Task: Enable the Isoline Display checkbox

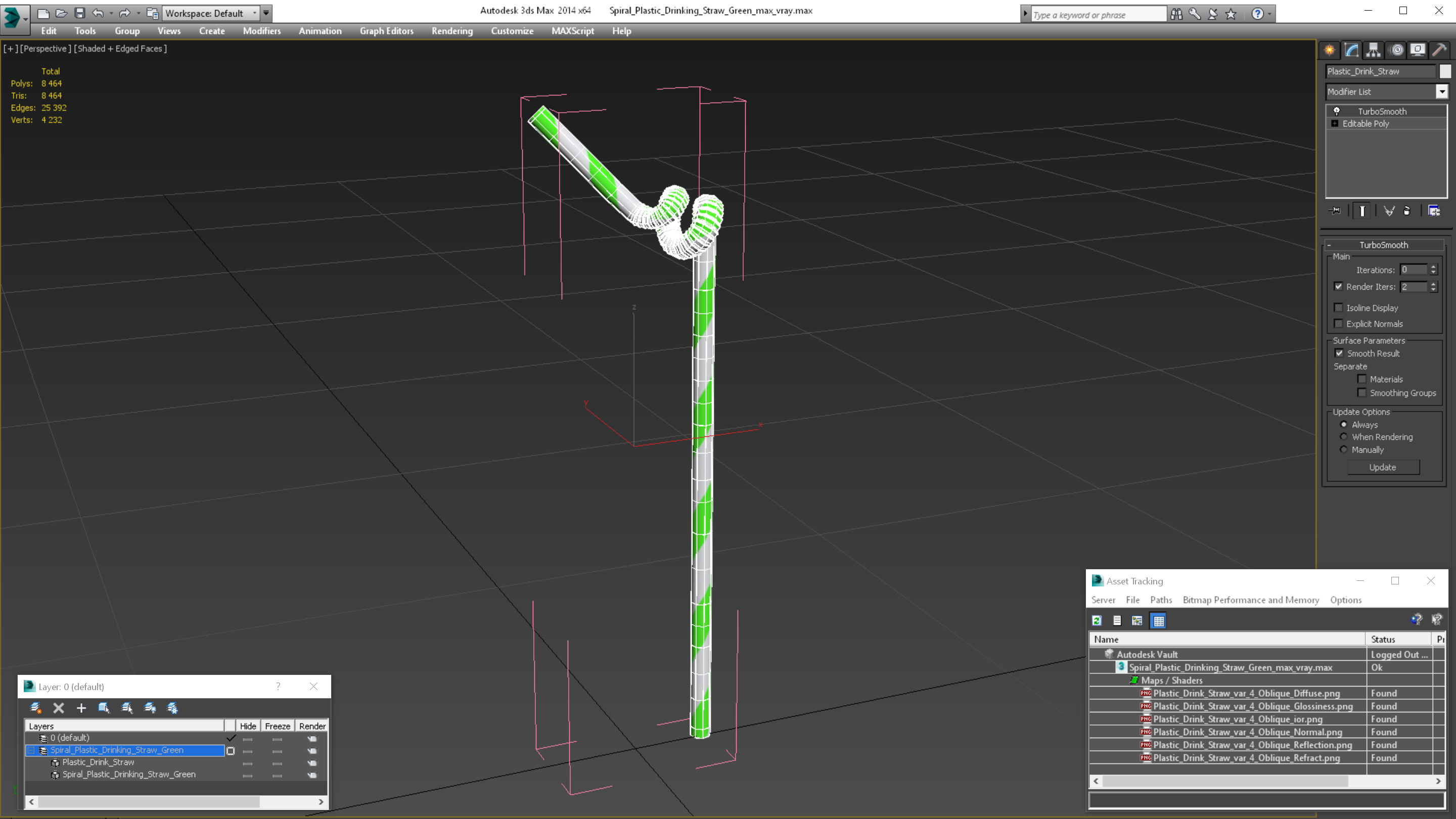Action: pyautogui.click(x=1338, y=307)
